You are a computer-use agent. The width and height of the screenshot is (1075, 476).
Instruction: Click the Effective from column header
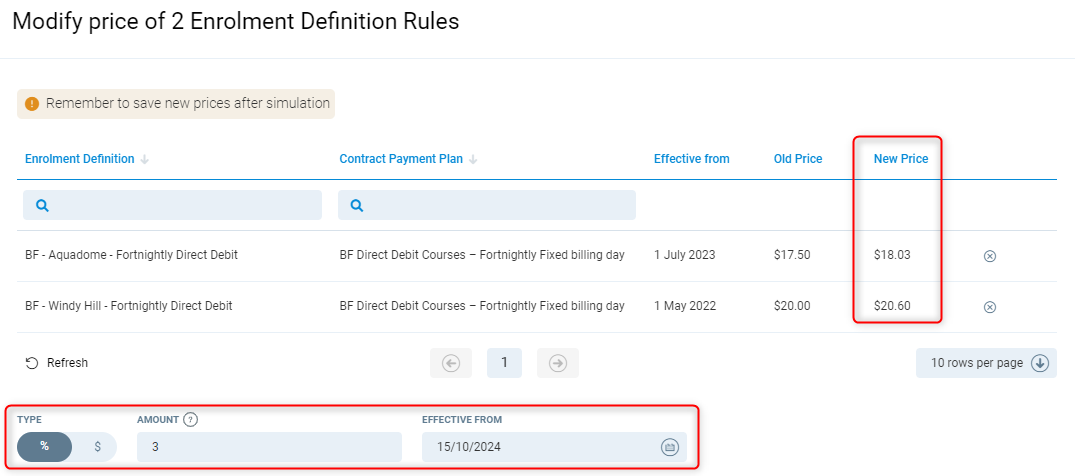click(691, 159)
